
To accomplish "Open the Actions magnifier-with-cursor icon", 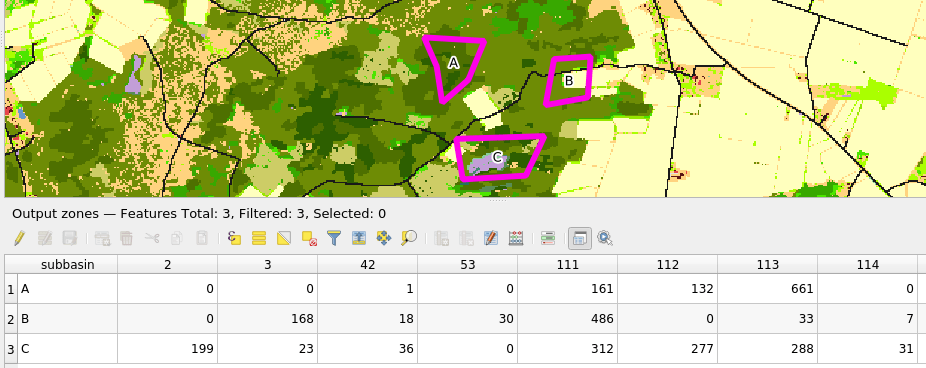I will click(605, 238).
